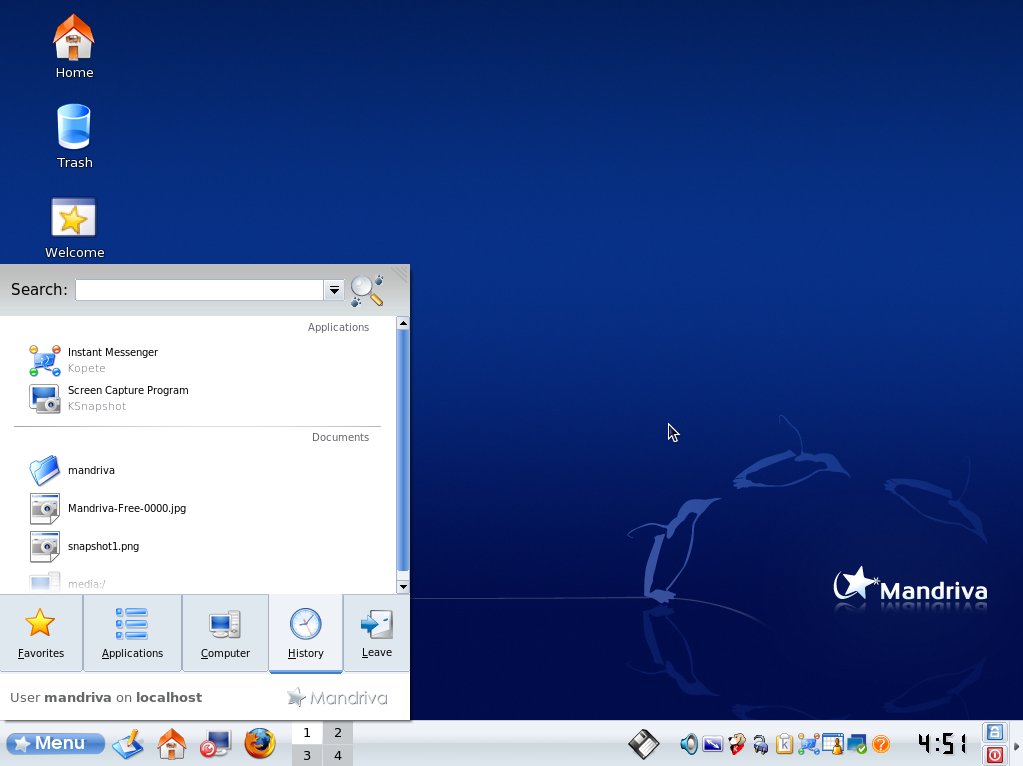
Task: Launch Firefox from the panel
Action: [260, 744]
